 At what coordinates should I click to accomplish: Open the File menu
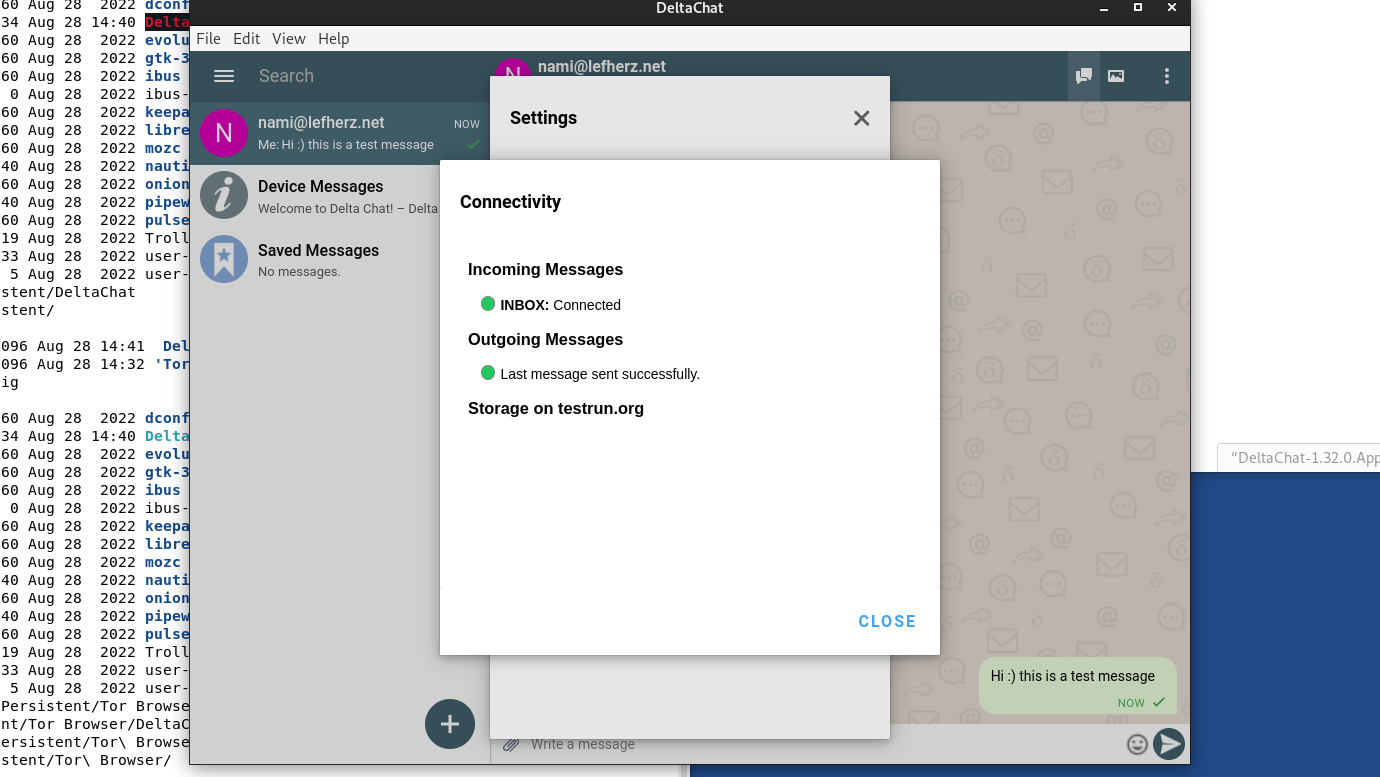pos(208,39)
